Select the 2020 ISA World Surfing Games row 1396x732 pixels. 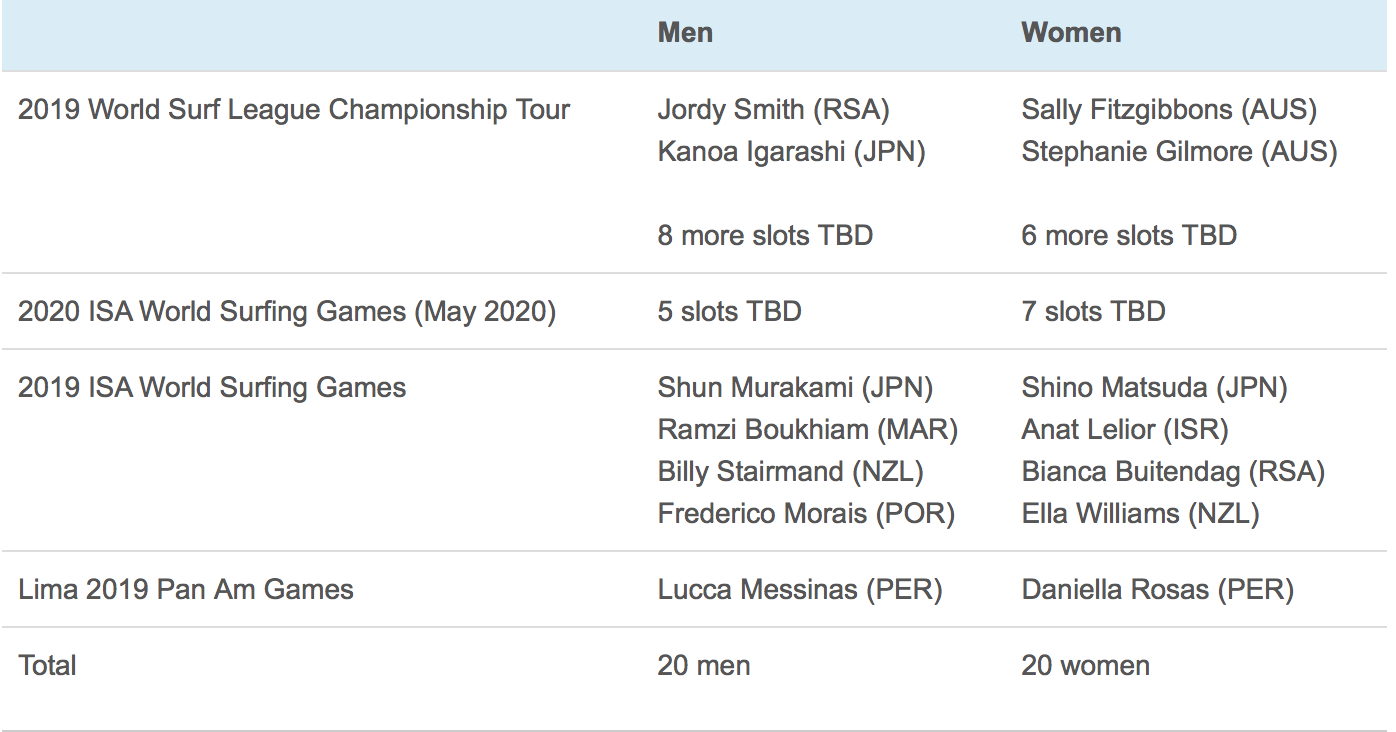click(x=694, y=311)
